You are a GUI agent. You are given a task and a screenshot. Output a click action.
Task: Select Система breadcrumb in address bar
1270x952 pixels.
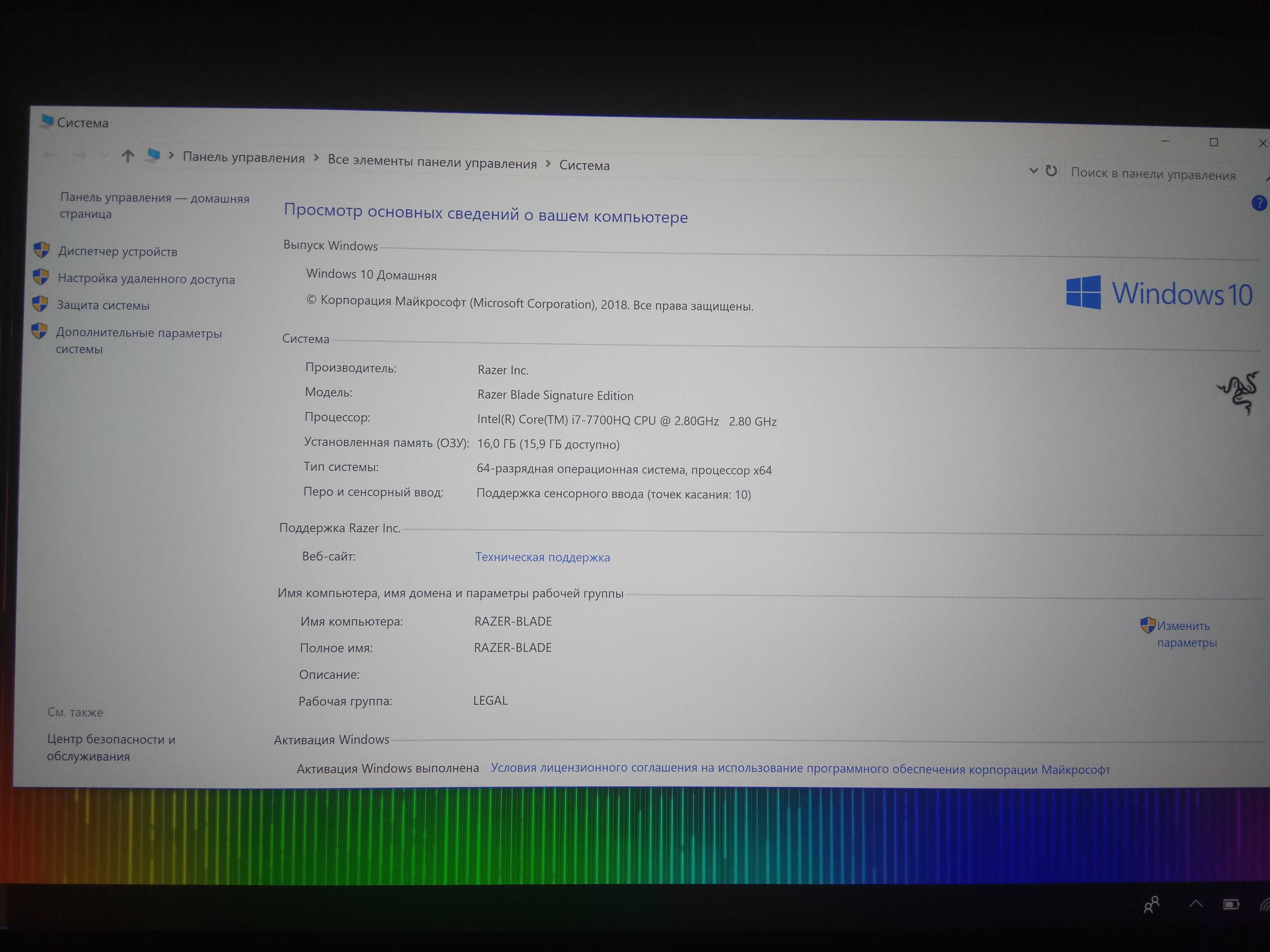pos(585,165)
